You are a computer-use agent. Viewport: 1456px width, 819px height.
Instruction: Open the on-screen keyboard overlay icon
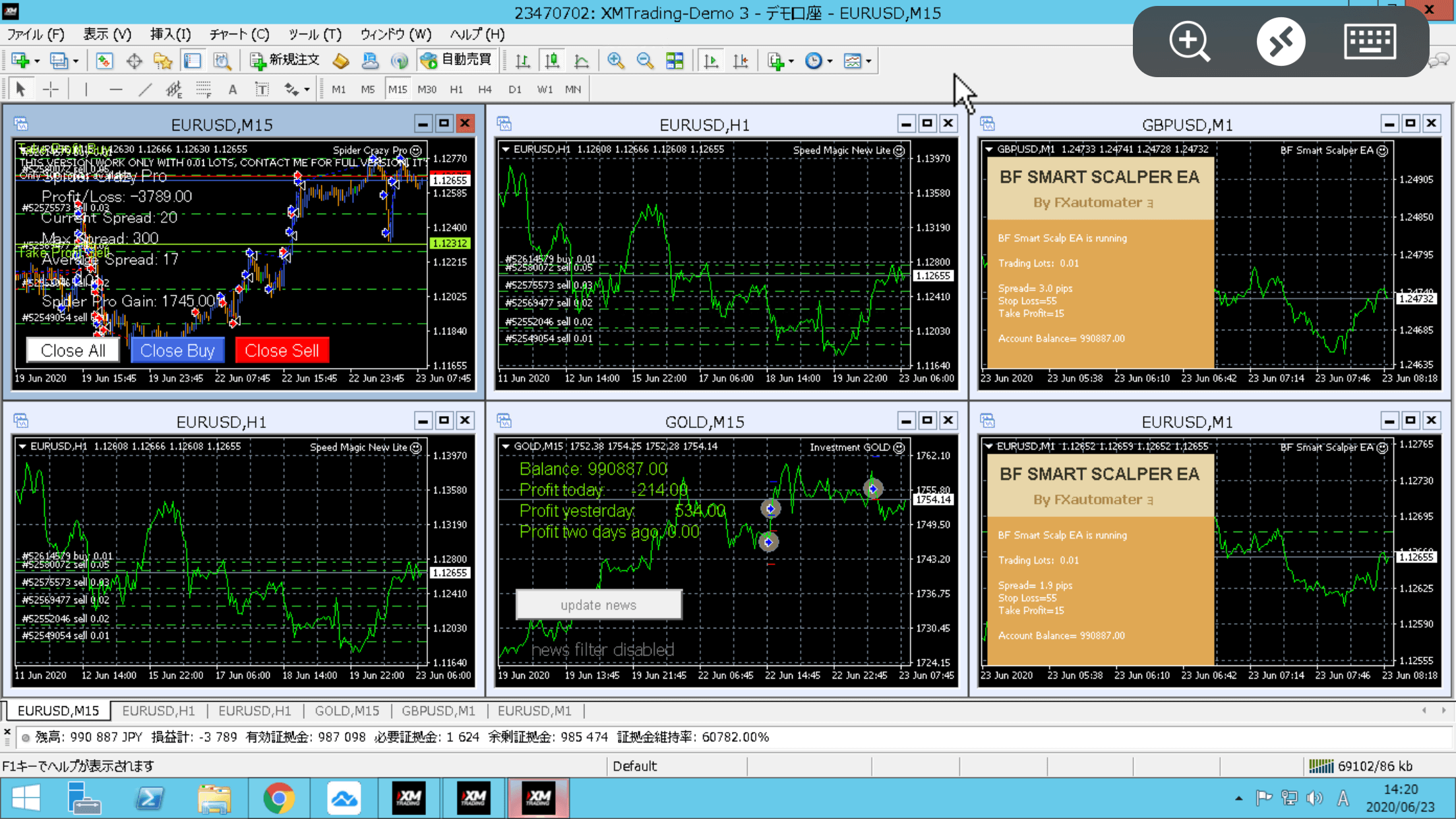tap(1370, 41)
